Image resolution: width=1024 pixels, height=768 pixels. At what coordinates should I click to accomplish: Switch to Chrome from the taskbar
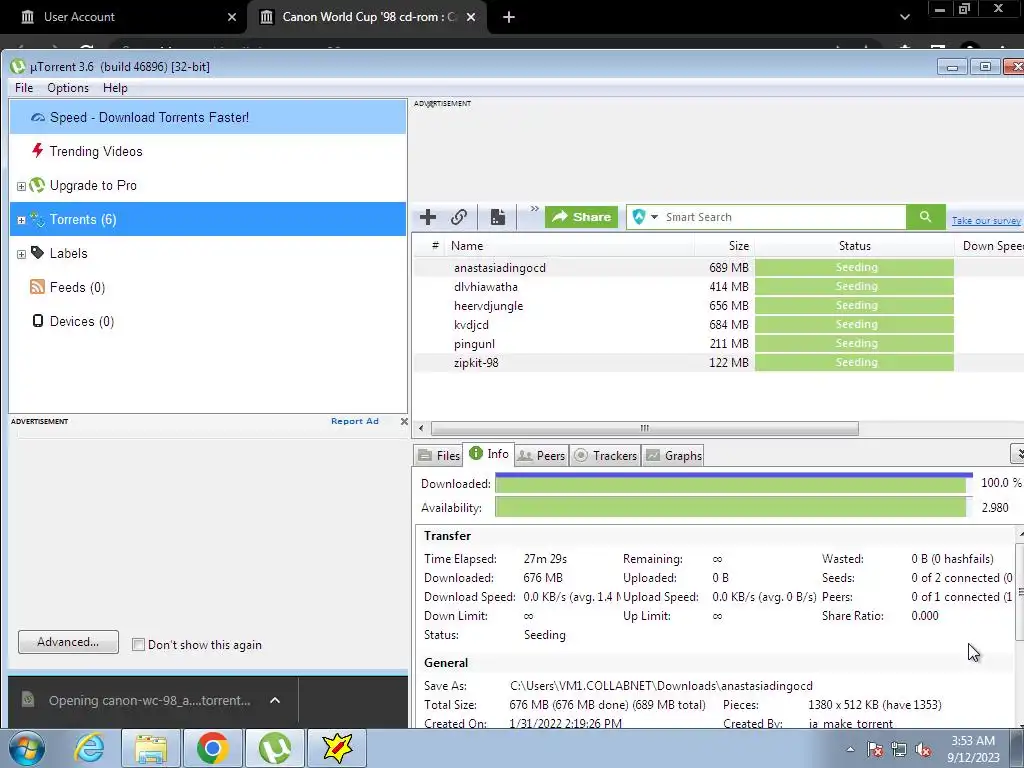(212, 748)
